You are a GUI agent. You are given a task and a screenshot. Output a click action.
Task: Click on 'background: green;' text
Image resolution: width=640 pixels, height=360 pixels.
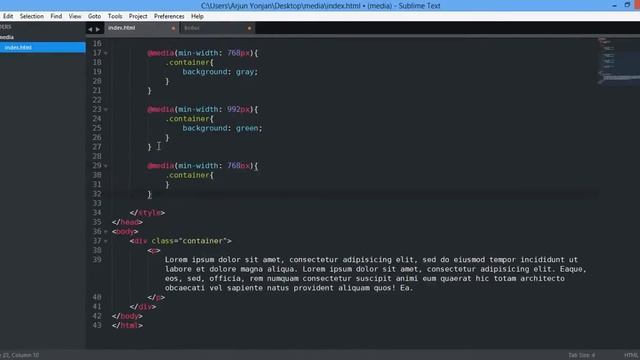(x=222, y=128)
